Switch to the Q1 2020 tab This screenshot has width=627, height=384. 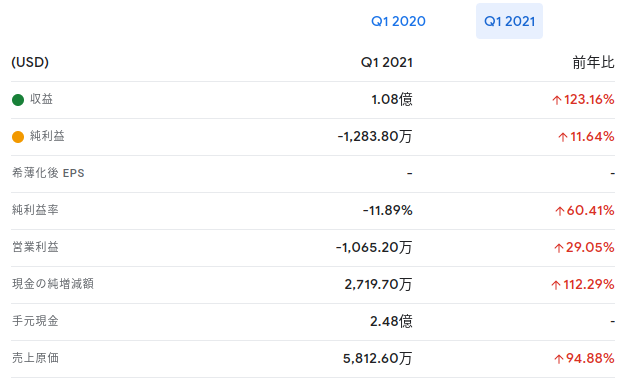point(398,21)
